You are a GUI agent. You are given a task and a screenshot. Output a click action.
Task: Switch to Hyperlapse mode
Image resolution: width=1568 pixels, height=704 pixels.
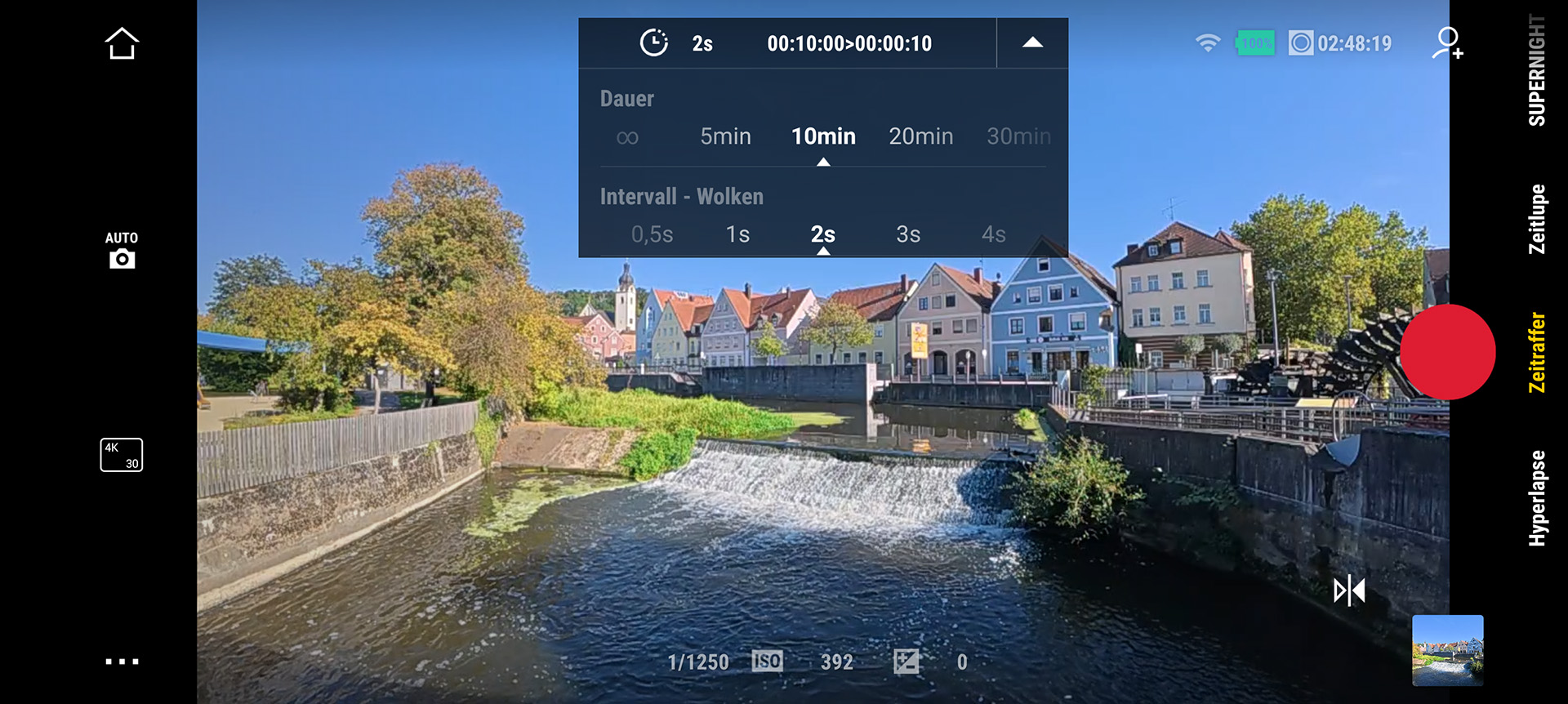pos(1537,498)
